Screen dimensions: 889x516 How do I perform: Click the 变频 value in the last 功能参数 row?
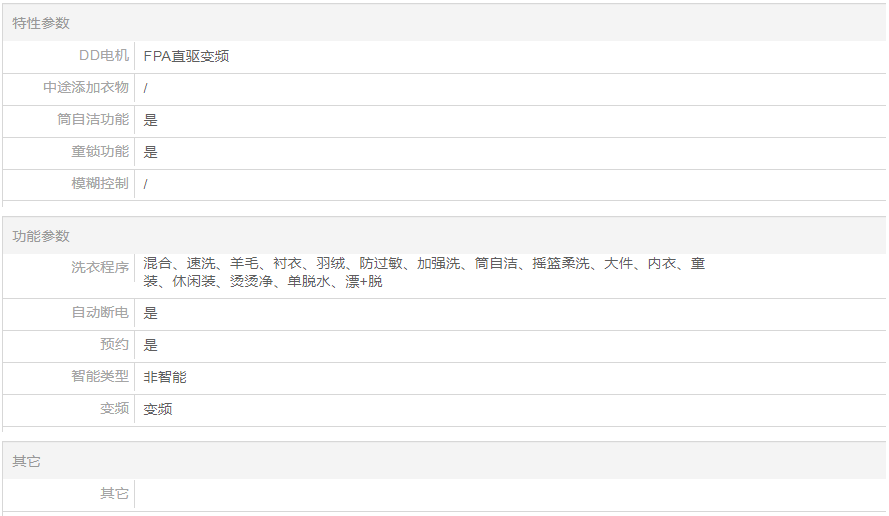(158, 409)
